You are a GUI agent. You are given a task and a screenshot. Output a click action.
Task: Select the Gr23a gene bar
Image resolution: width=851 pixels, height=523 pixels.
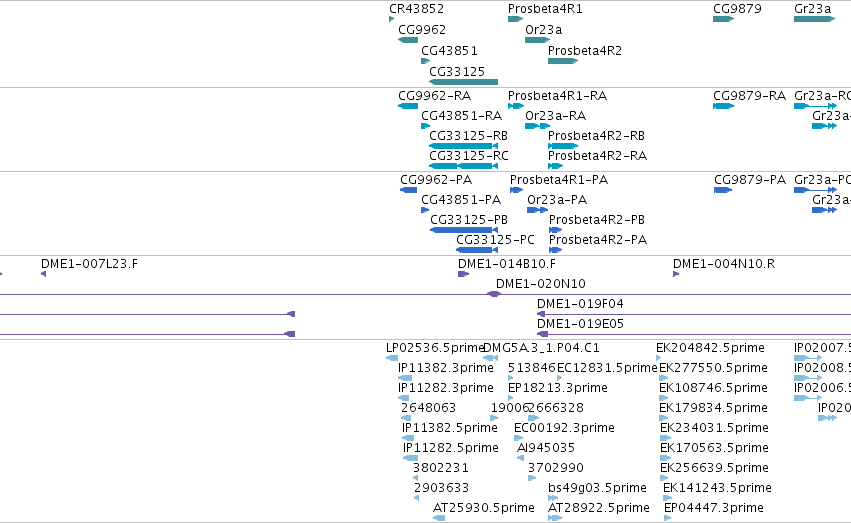point(815,20)
